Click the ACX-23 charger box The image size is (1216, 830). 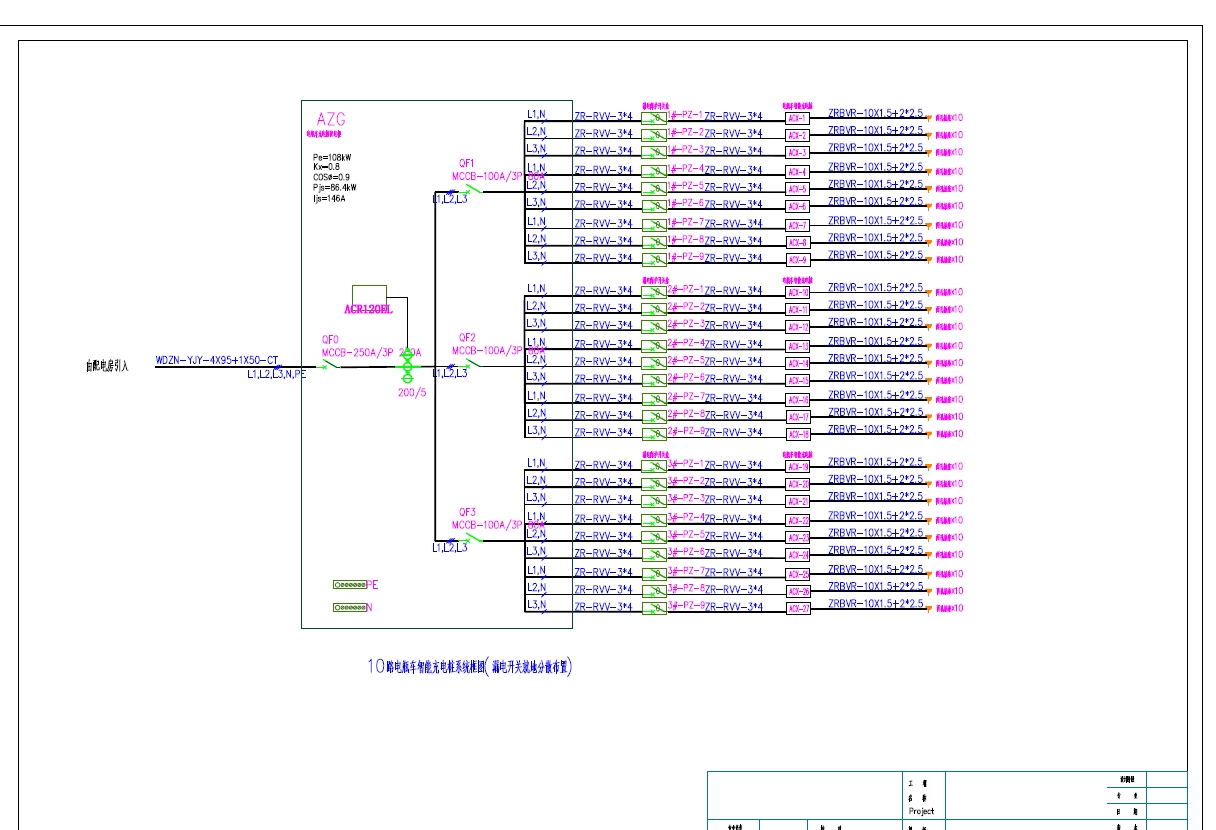pyautogui.click(x=797, y=538)
